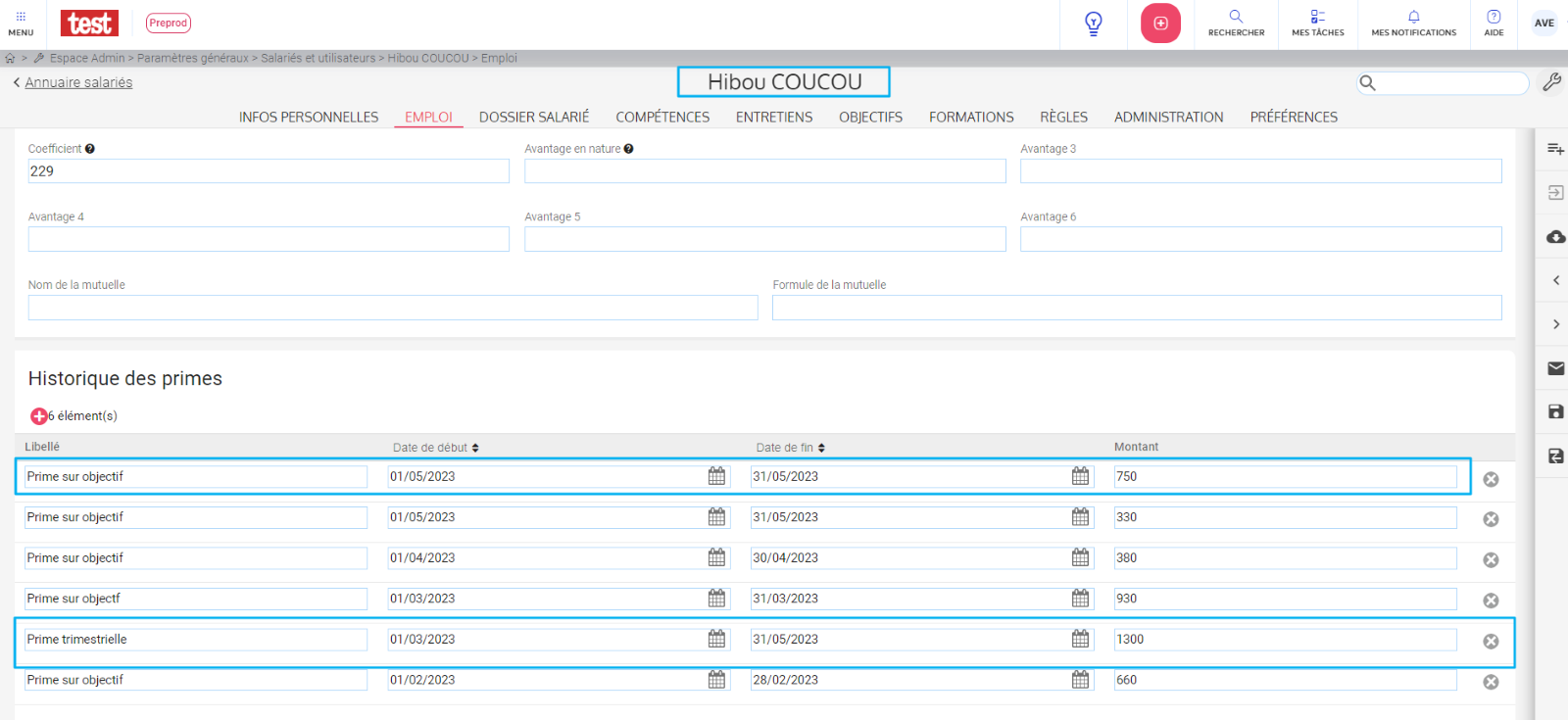Open the Administration tab
Screen dimensions: 1568x720
click(x=1168, y=117)
